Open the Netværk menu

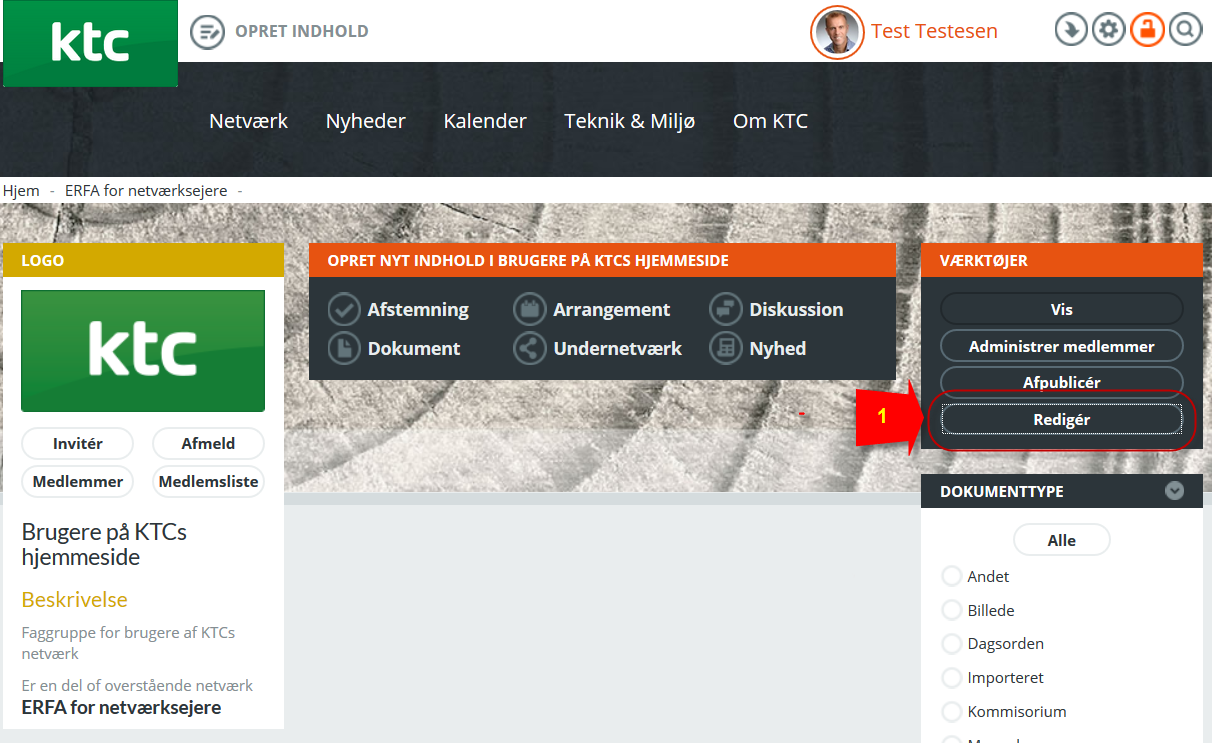248,121
